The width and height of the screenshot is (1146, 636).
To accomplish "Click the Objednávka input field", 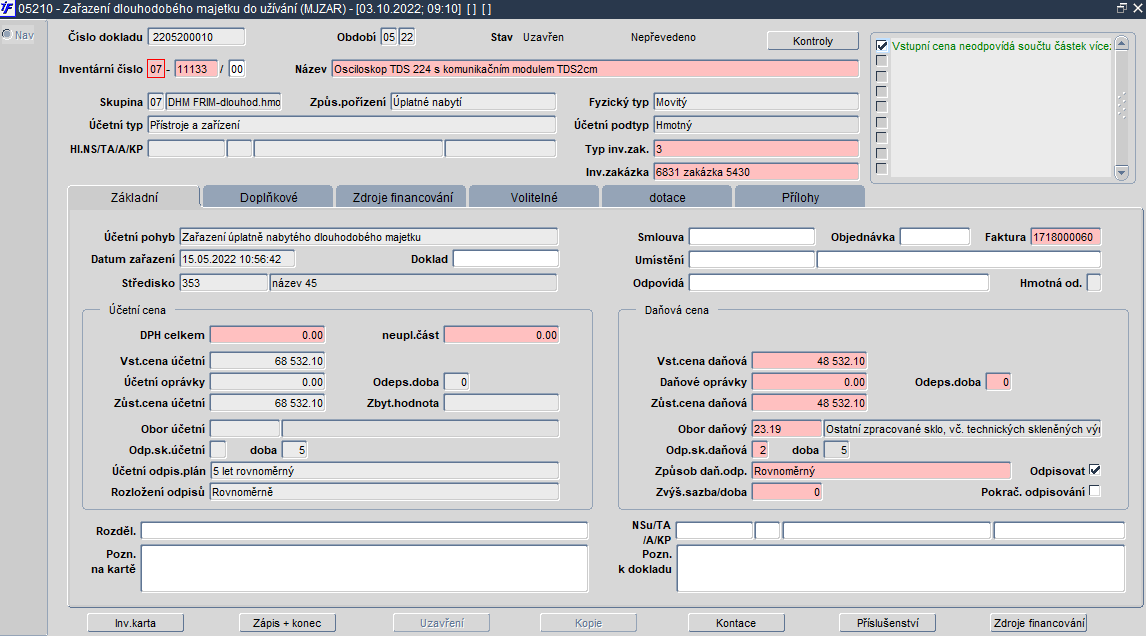I will coord(935,237).
